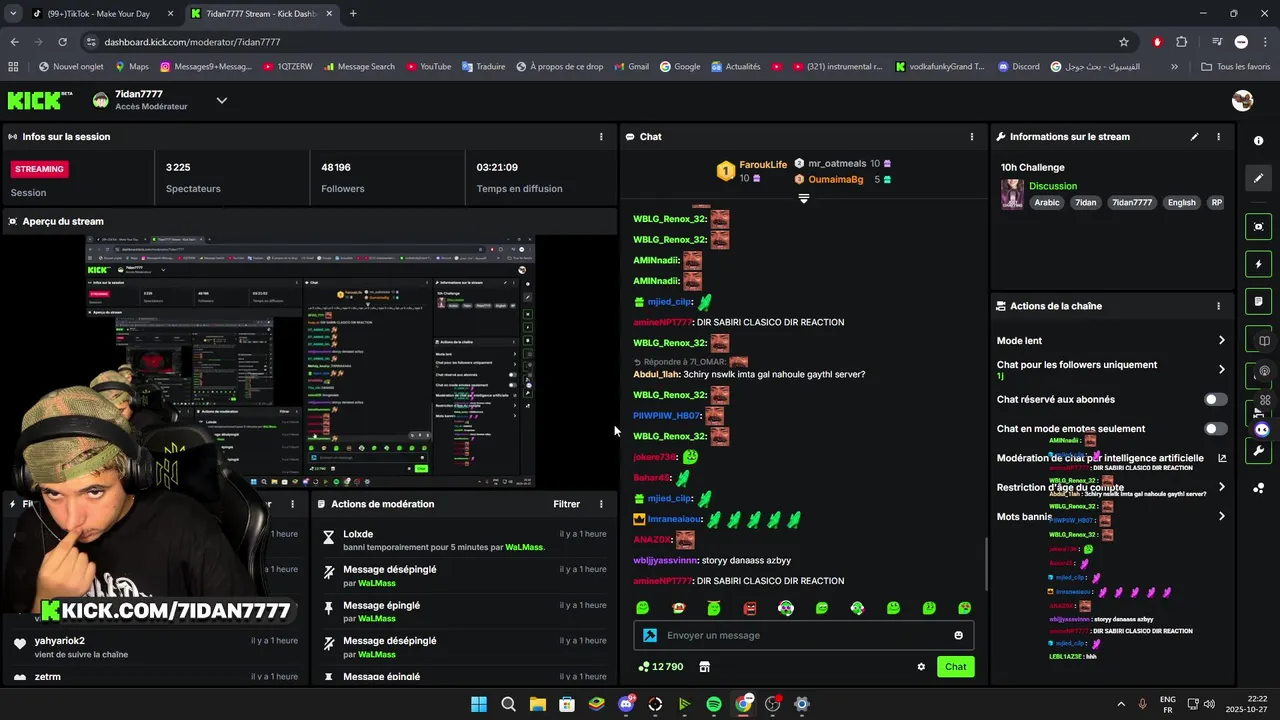Click the moderator hammer badge in the message box
1280x720 pixels.
tap(649, 635)
